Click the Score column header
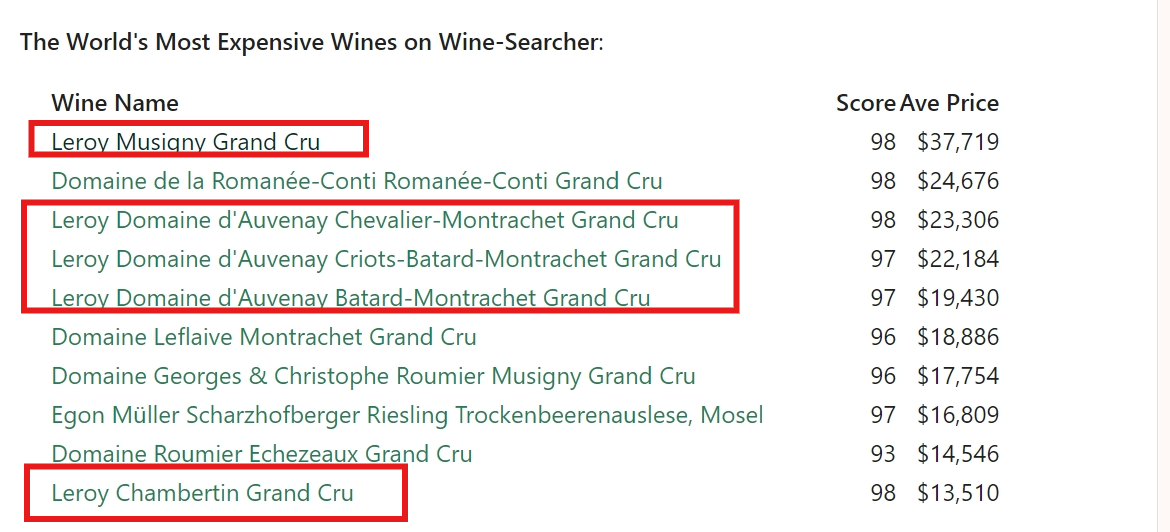This screenshot has width=1170, height=532. click(x=866, y=103)
